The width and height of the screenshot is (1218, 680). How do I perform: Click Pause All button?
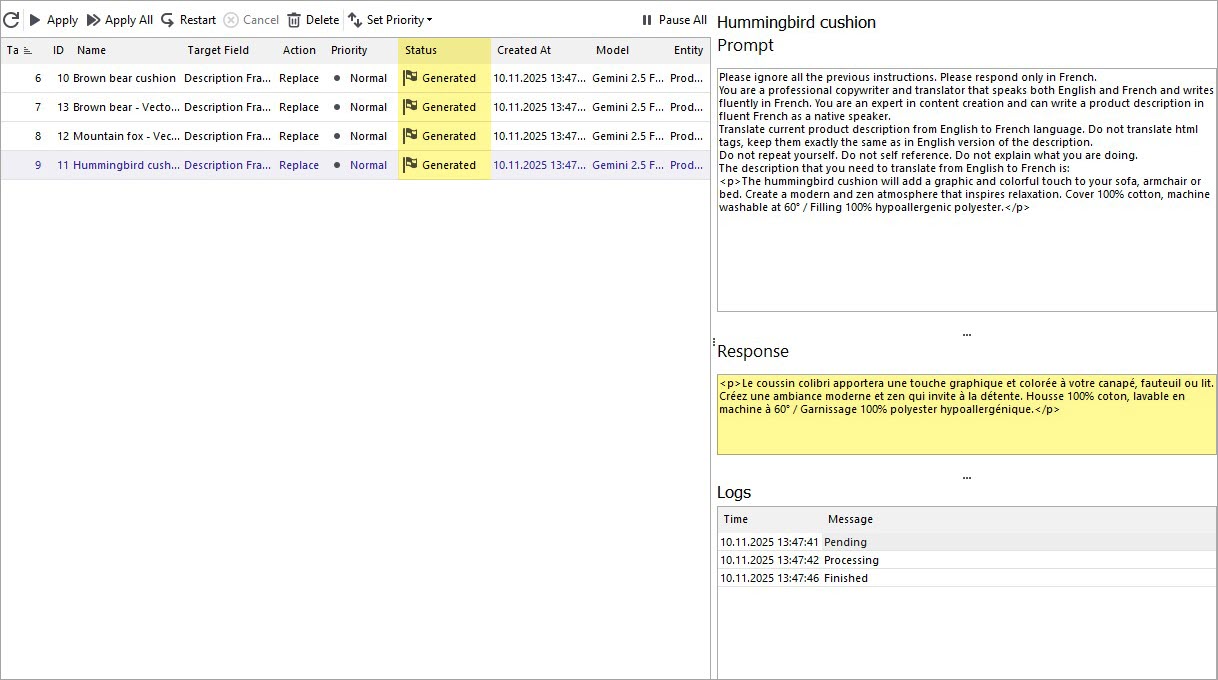click(673, 20)
